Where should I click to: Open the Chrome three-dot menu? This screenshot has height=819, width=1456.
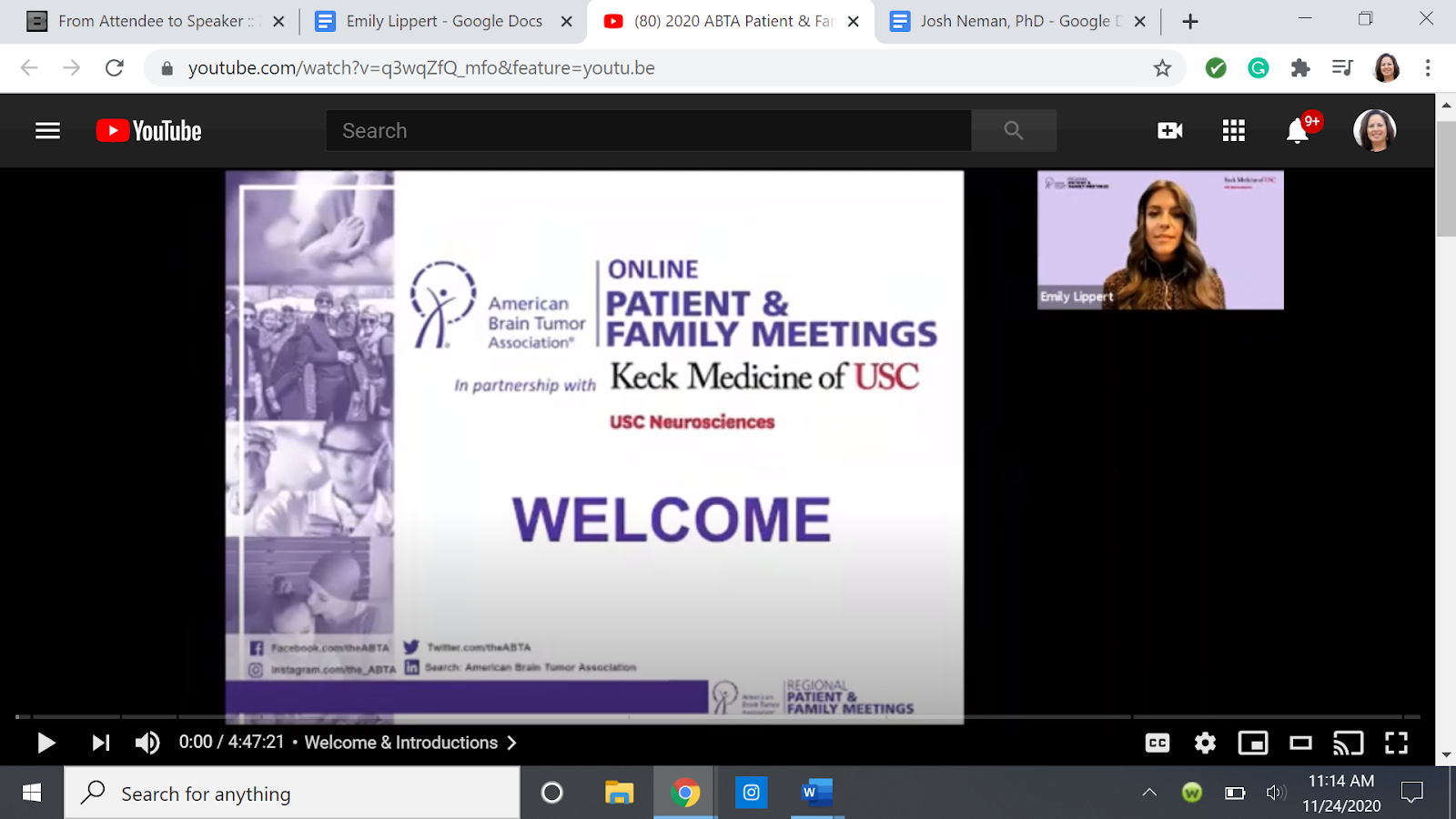tap(1428, 68)
